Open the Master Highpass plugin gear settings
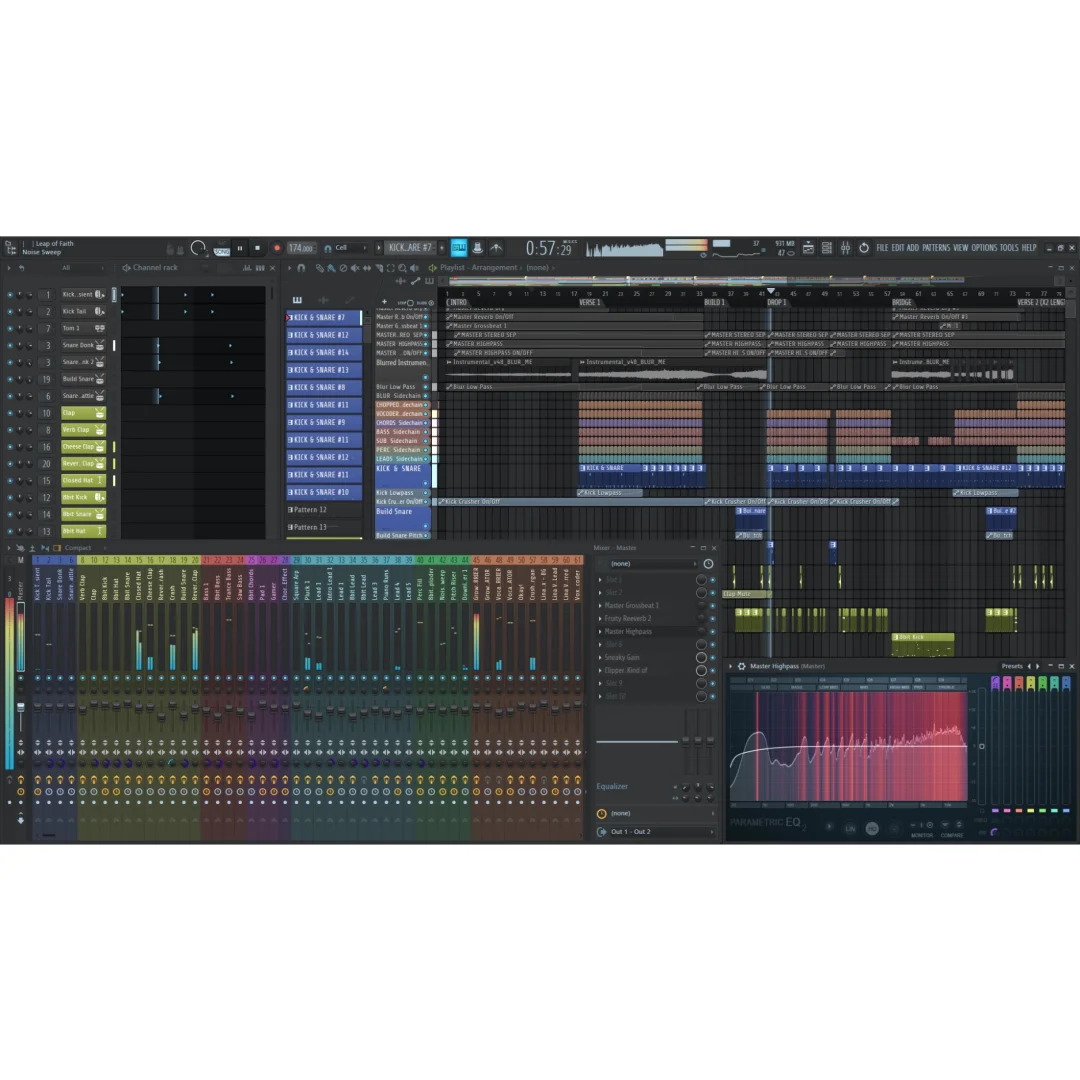 tap(741, 666)
